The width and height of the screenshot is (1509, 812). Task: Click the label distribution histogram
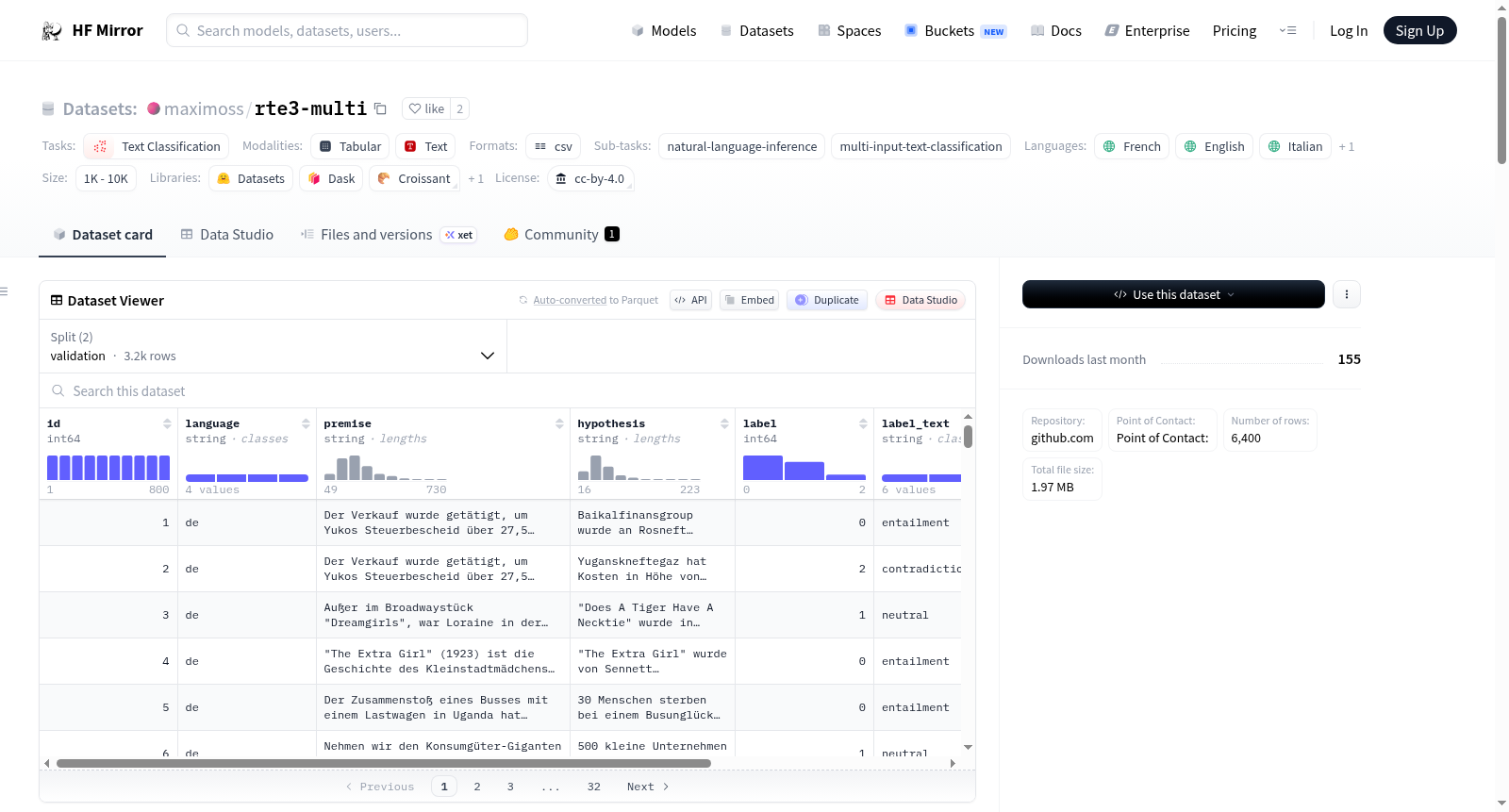(x=804, y=468)
